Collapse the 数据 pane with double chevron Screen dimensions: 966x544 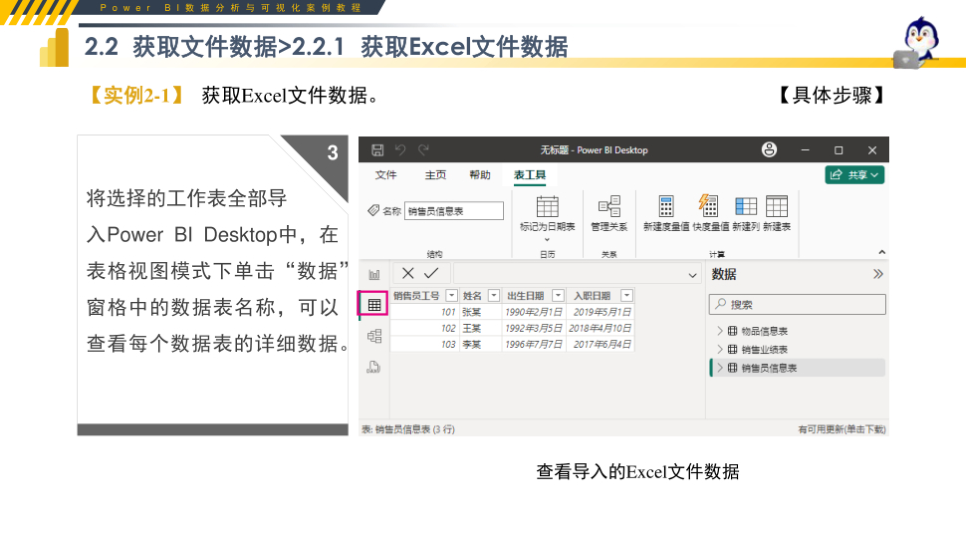878,274
